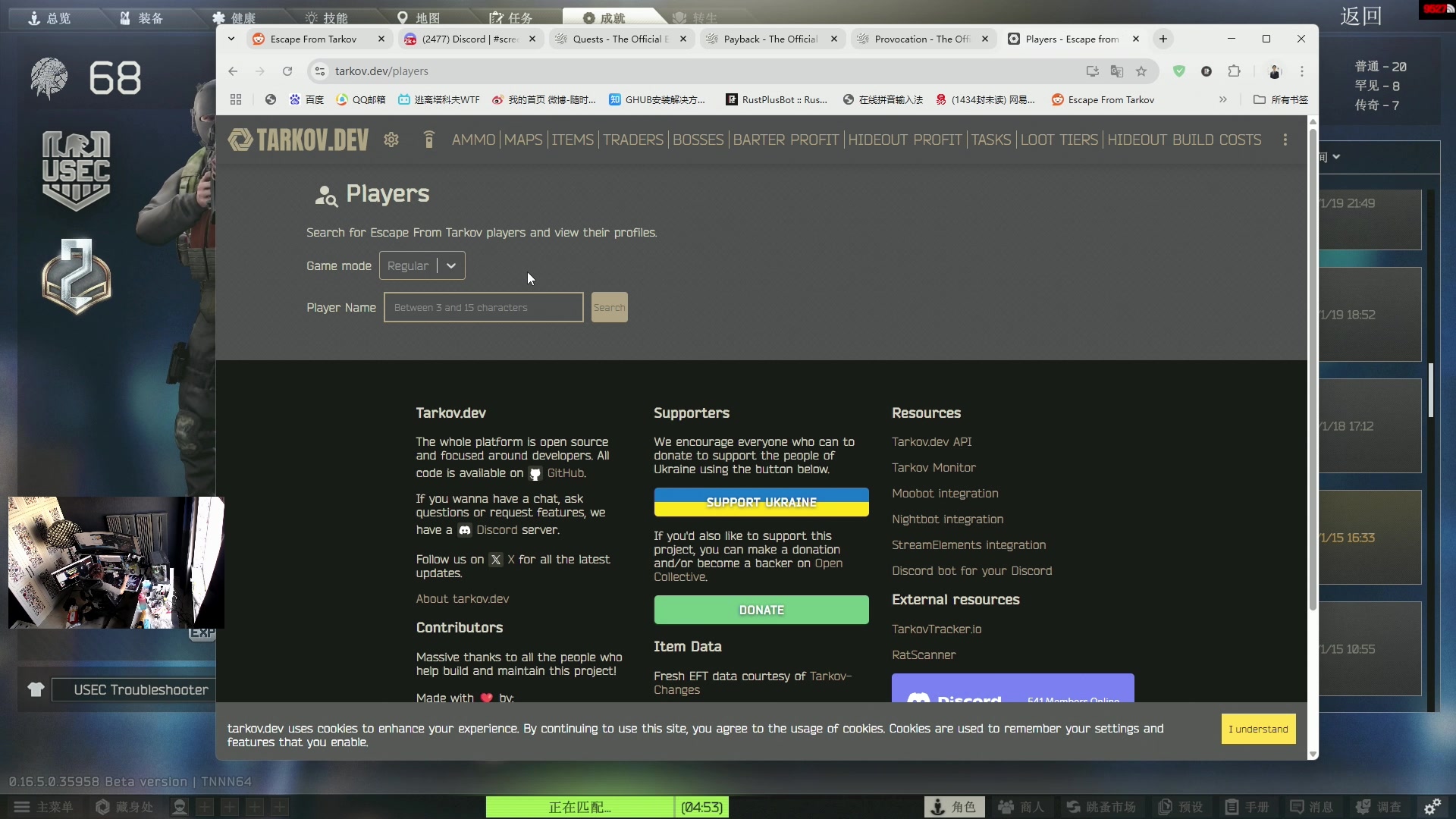Open HIDEOUT BUILD COSTS in nav bar
Viewport: 1456px width, 819px height.
click(1184, 140)
